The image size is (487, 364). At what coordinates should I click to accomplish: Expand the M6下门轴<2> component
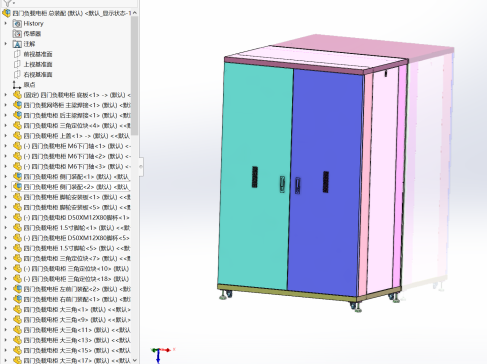click(x=5, y=156)
